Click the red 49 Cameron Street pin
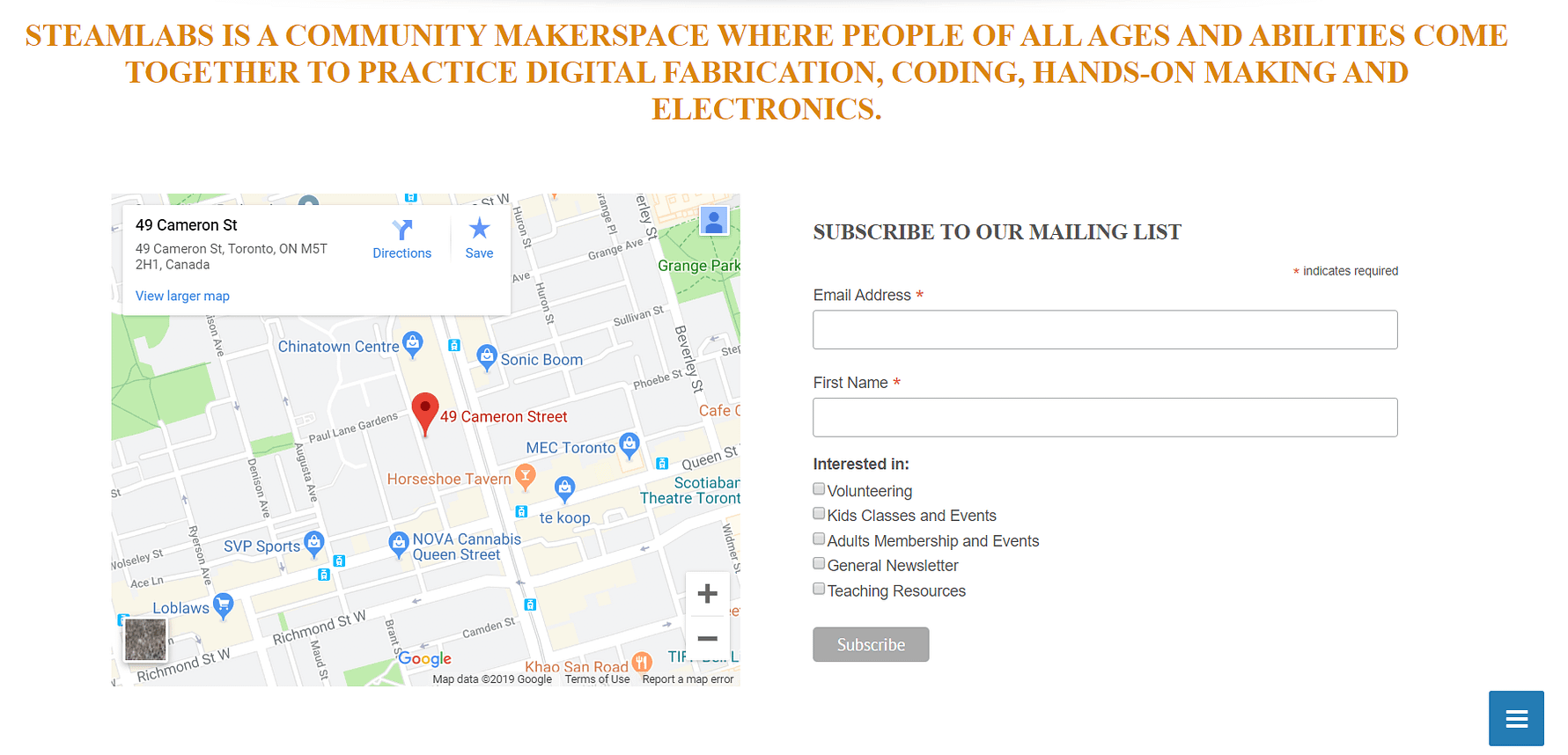Screen dimensions: 1568x755 click(x=425, y=412)
